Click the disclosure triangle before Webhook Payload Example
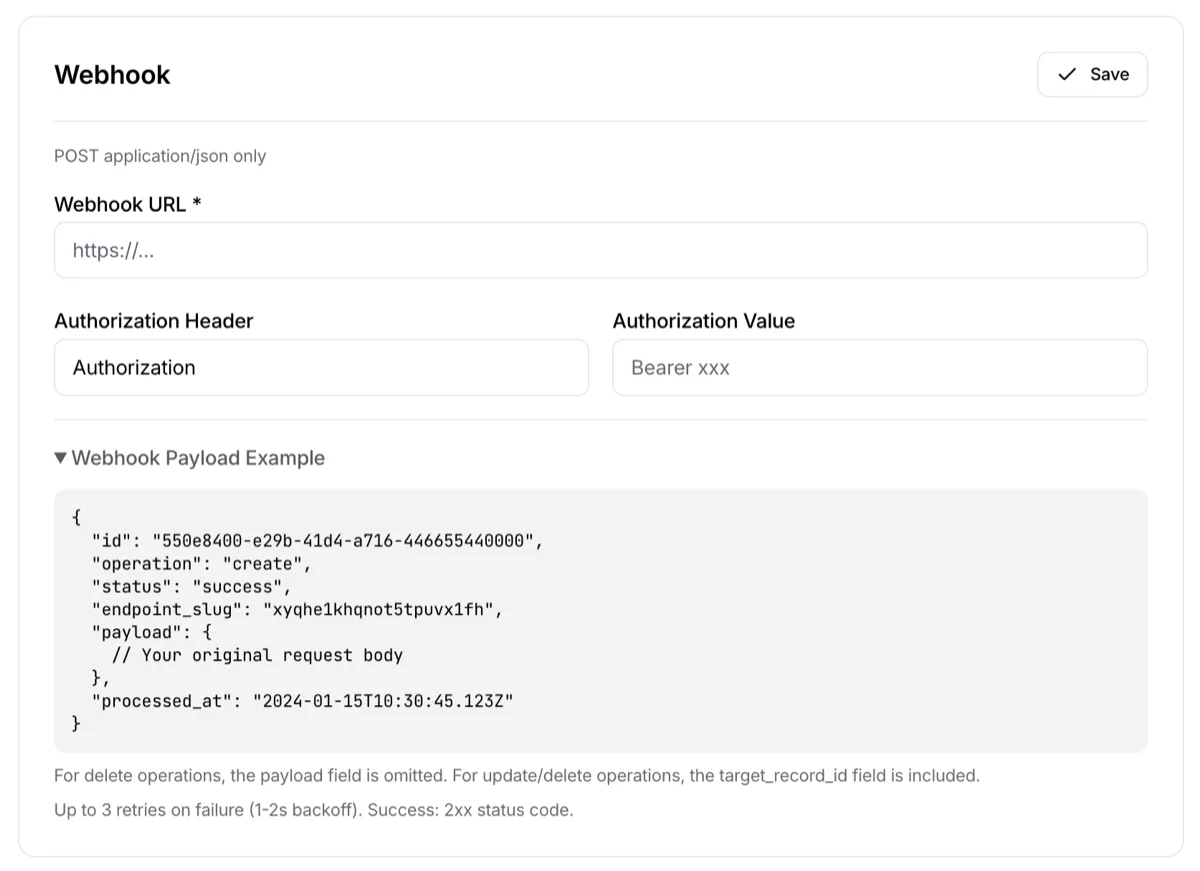This screenshot has height=871, width=1200. (61, 457)
